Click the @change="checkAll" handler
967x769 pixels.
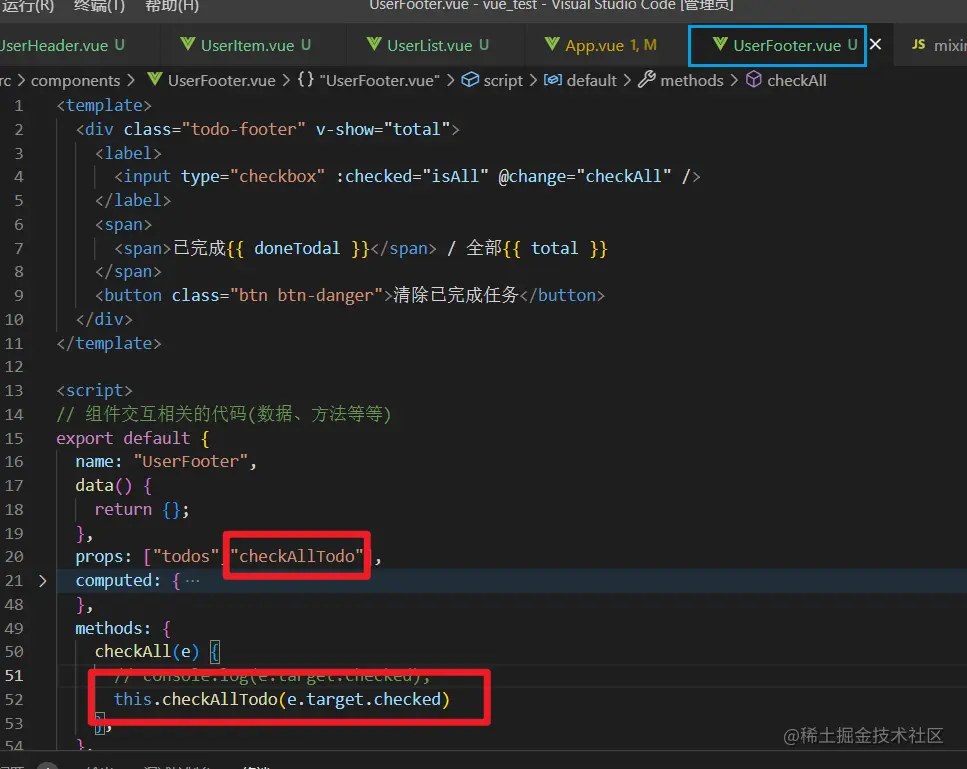[x=584, y=177]
